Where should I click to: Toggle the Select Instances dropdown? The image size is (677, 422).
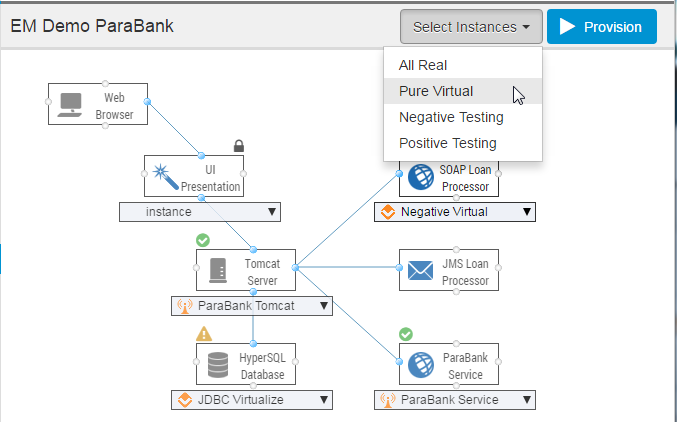click(x=471, y=27)
